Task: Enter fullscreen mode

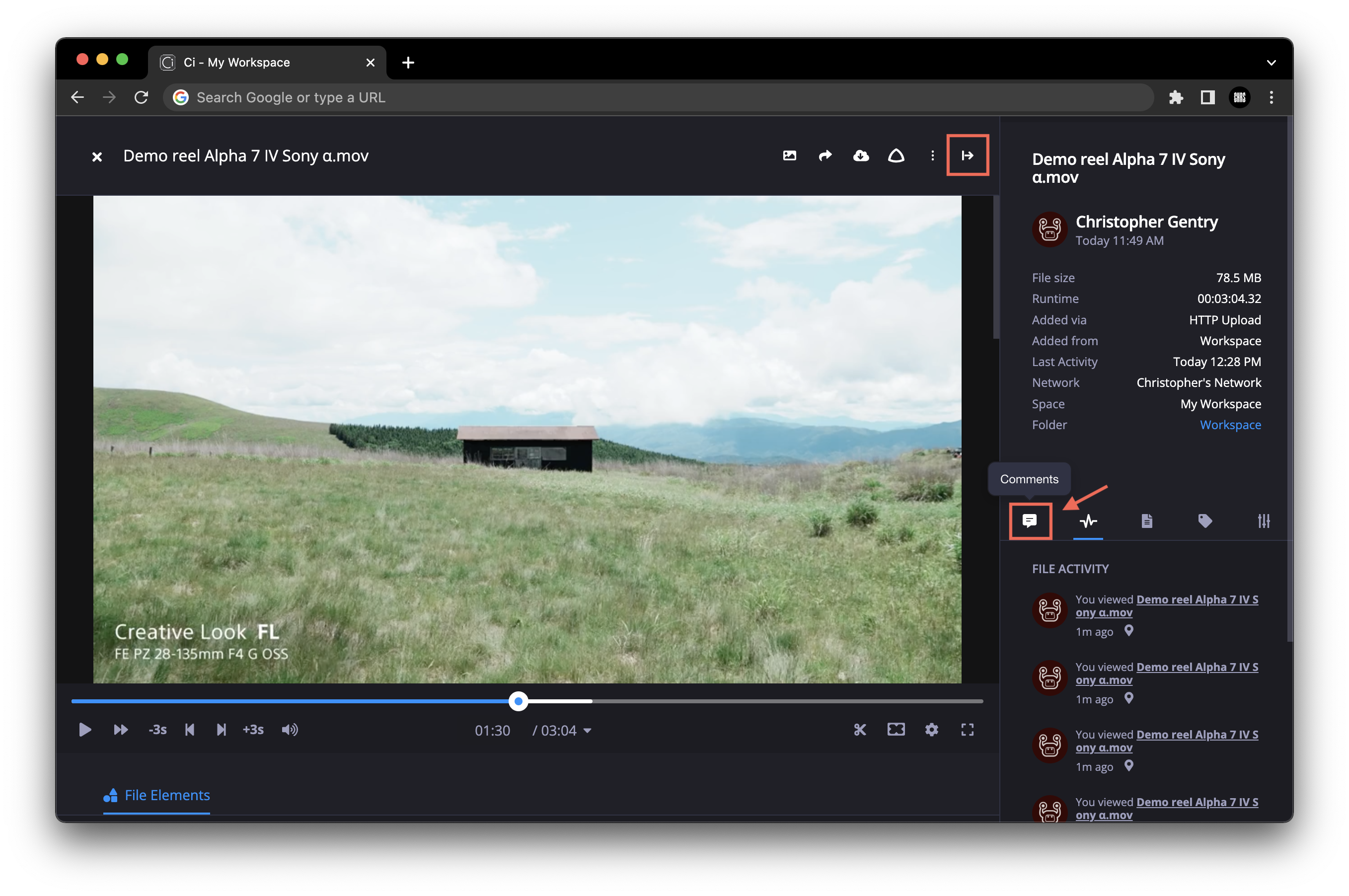Action: (967, 730)
